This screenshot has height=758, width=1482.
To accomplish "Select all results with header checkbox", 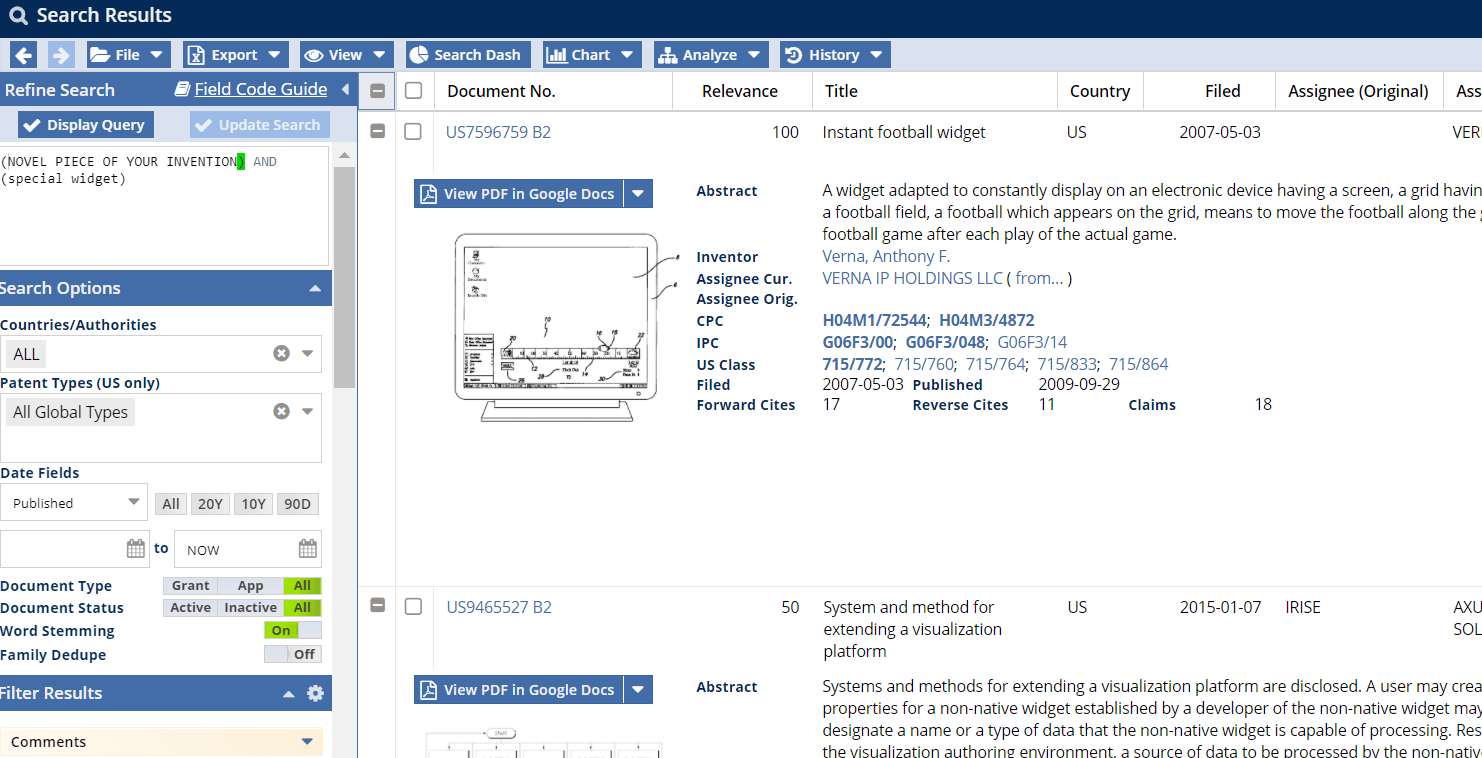I will coord(413,91).
